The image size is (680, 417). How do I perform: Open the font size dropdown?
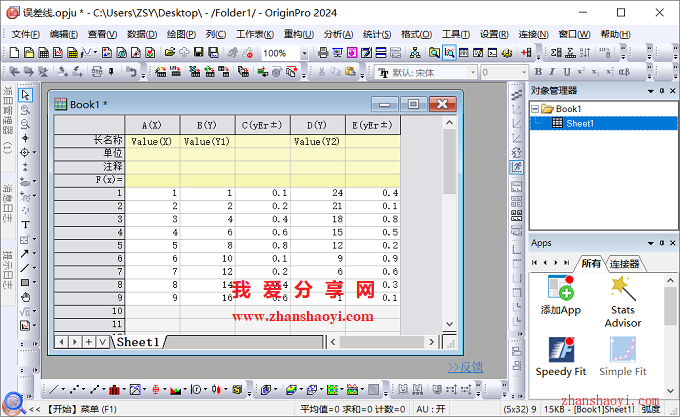point(524,72)
